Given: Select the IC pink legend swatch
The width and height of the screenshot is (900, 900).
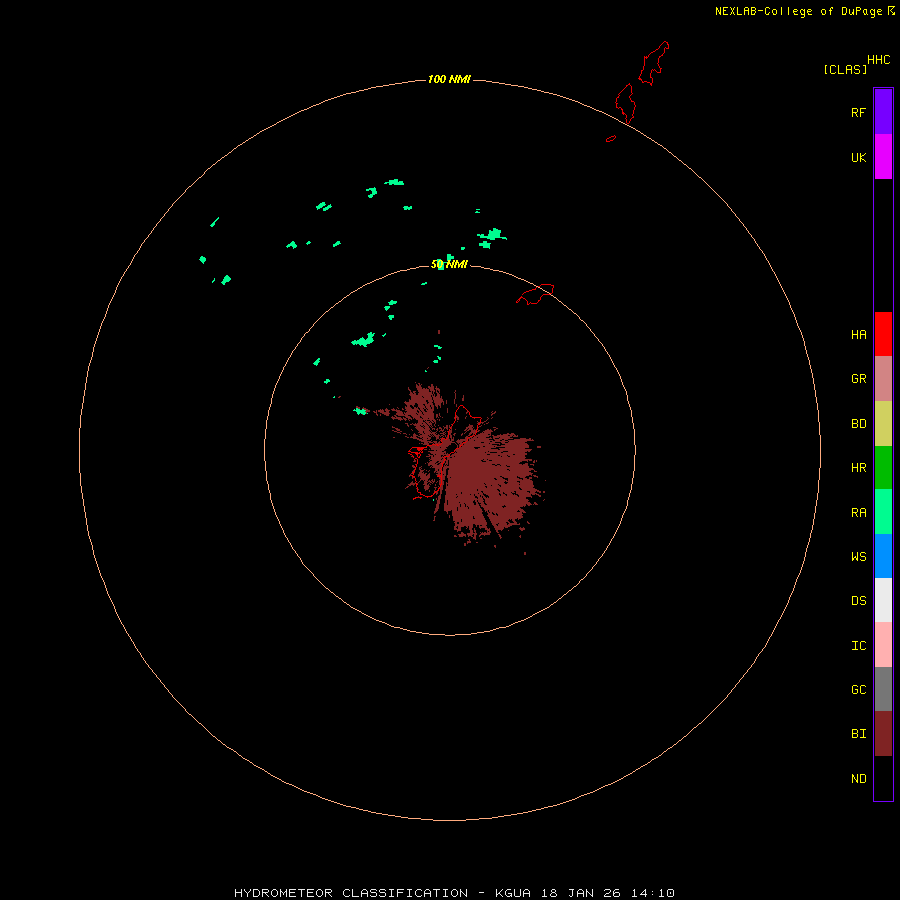Looking at the screenshot, I should click(883, 645).
